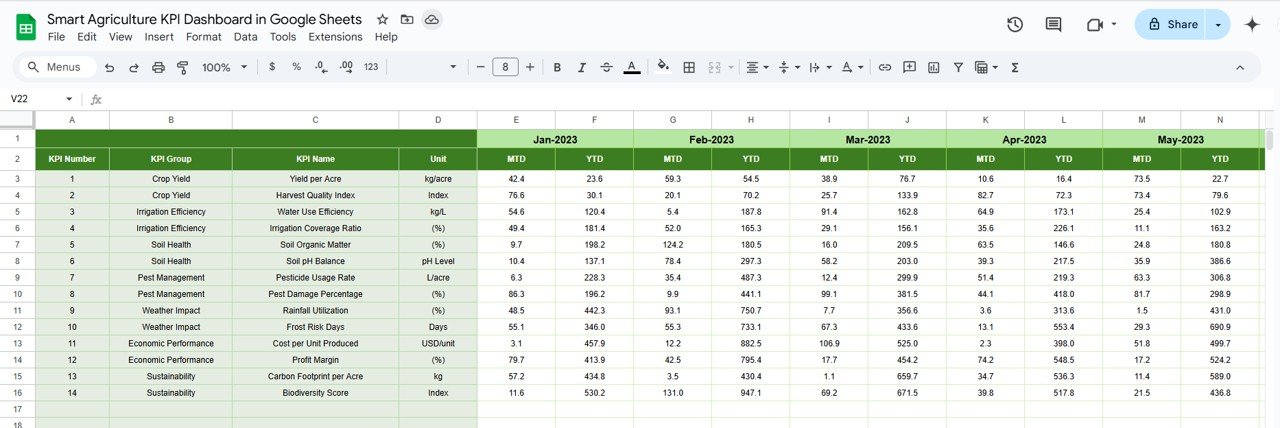Open text rotation dropdown

(x=851, y=67)
